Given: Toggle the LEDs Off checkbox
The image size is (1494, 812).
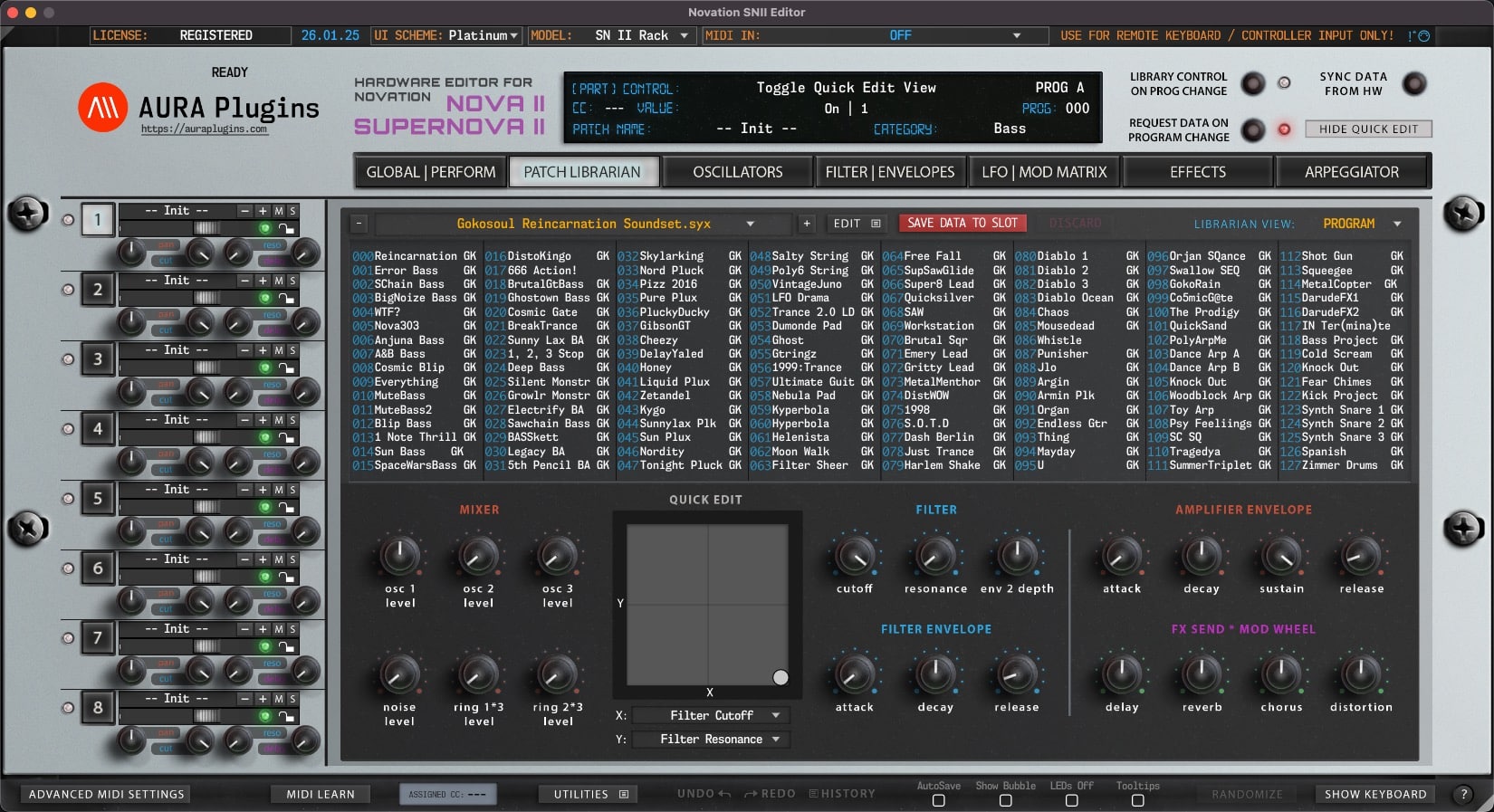Looking at the screenshot, I should [1071, 800].
